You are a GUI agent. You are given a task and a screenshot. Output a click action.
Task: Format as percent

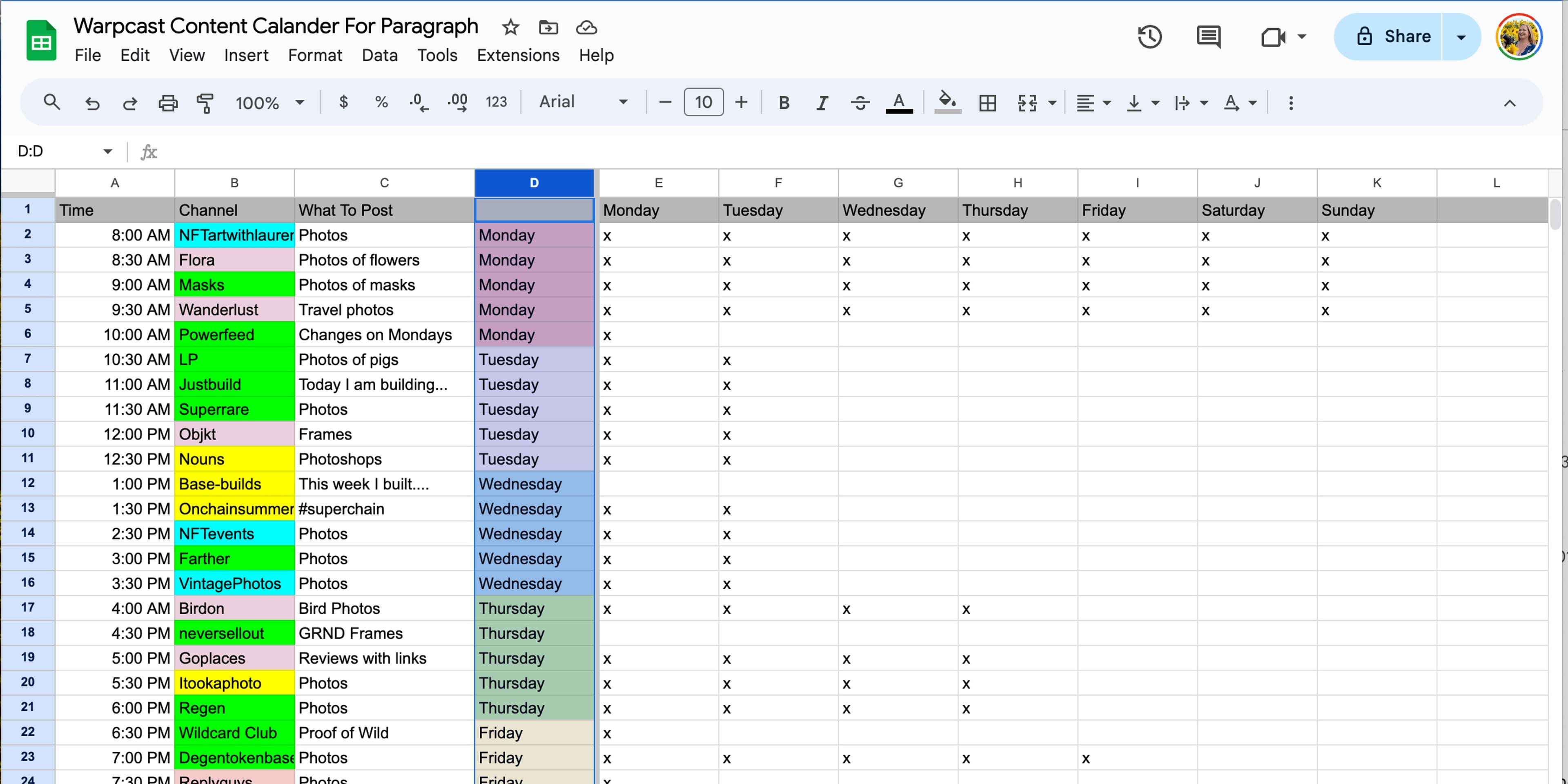click(382, 102)
